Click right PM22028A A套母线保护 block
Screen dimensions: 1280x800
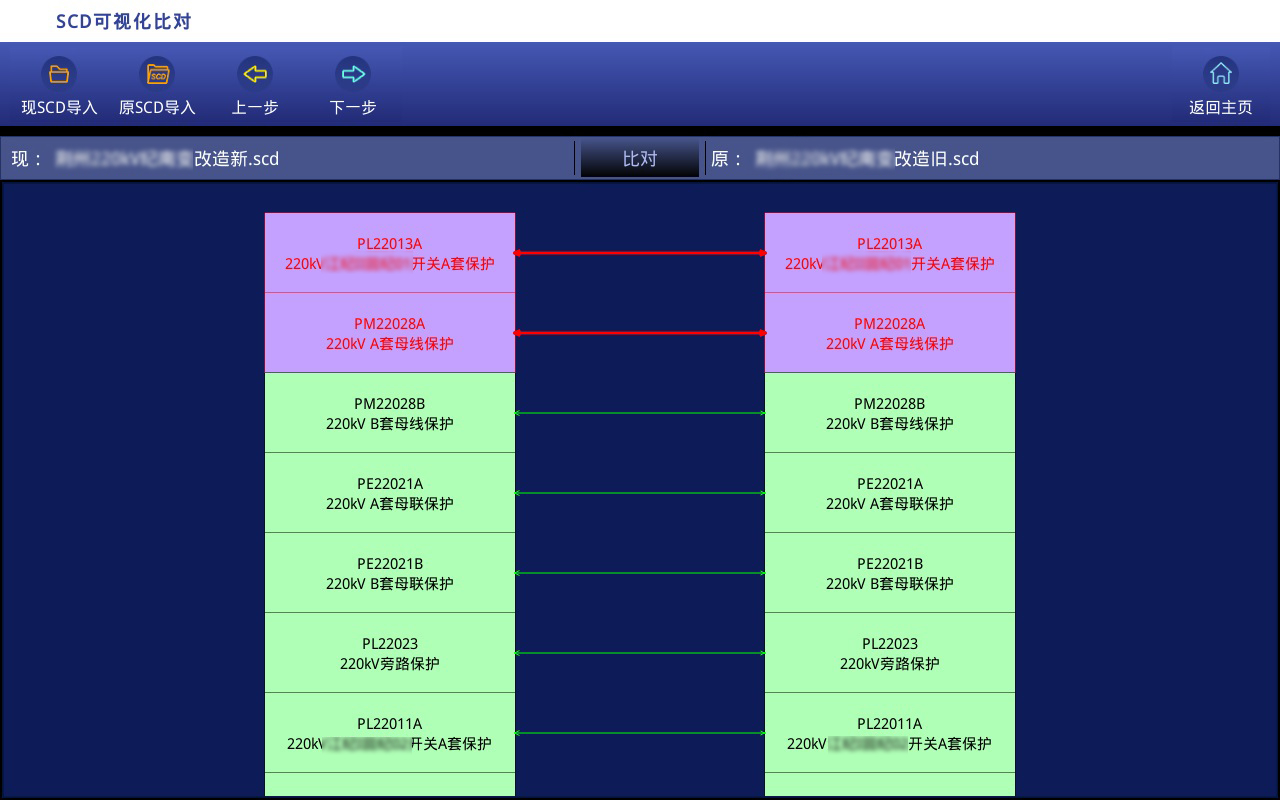point(890,333)
